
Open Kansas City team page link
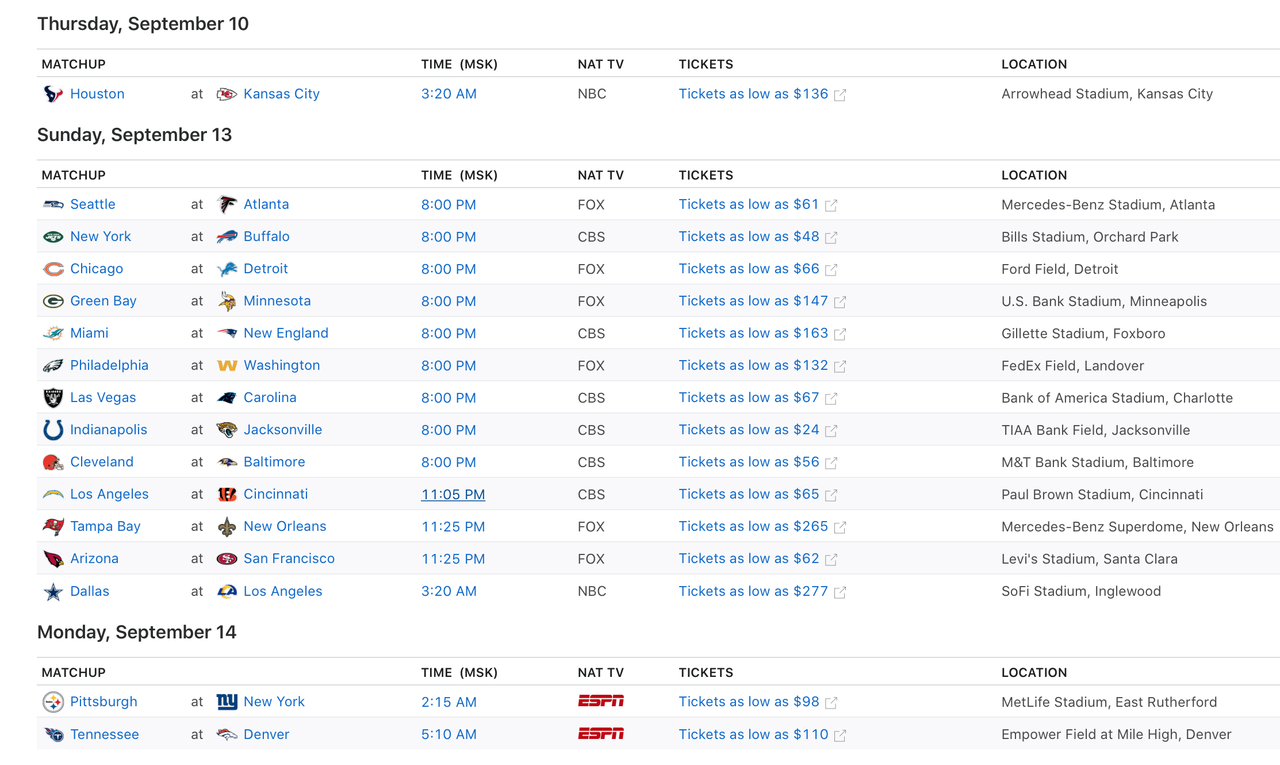coord(282,94)
